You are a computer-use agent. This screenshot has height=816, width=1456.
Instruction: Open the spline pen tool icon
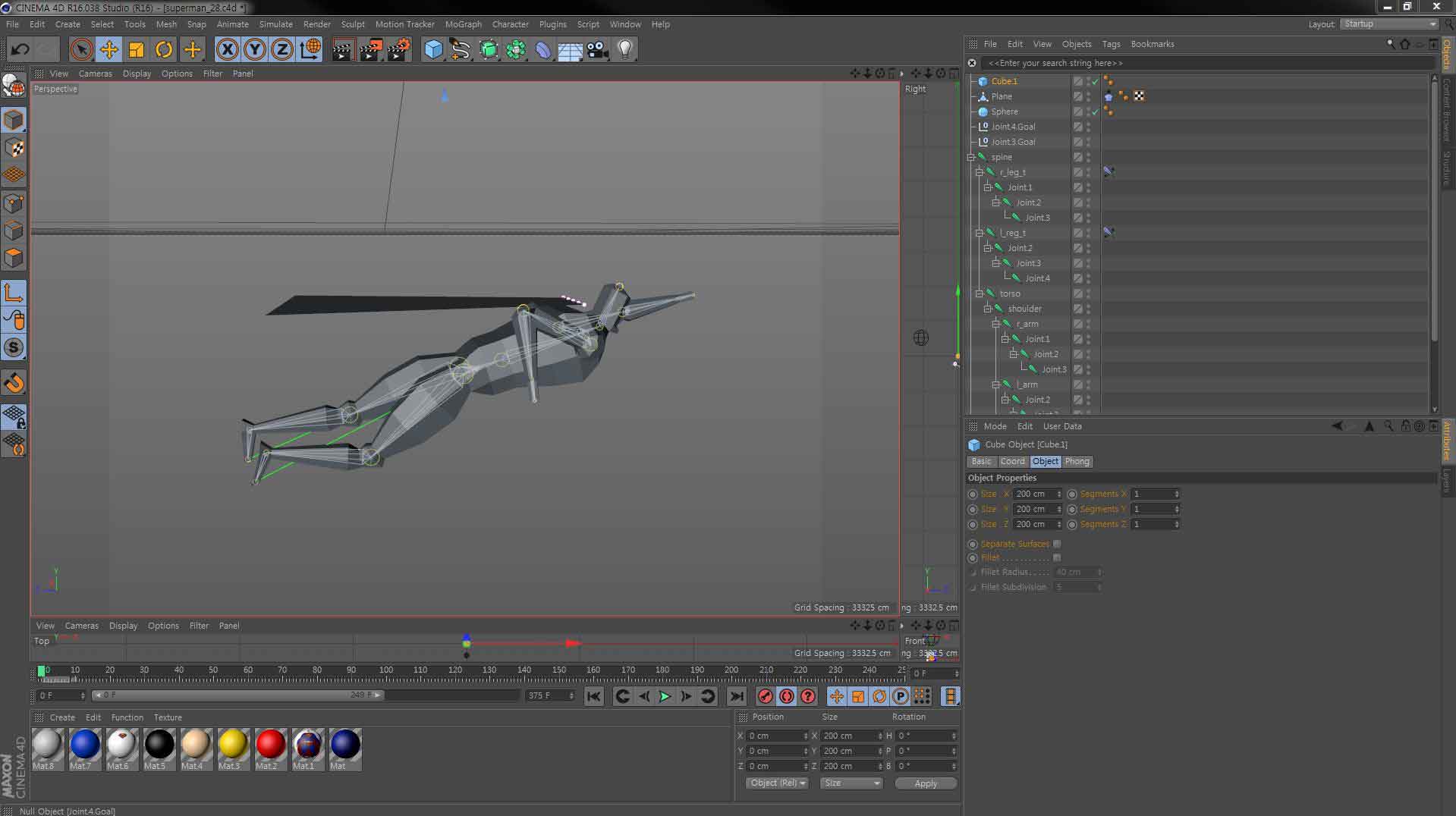point(461,50)
